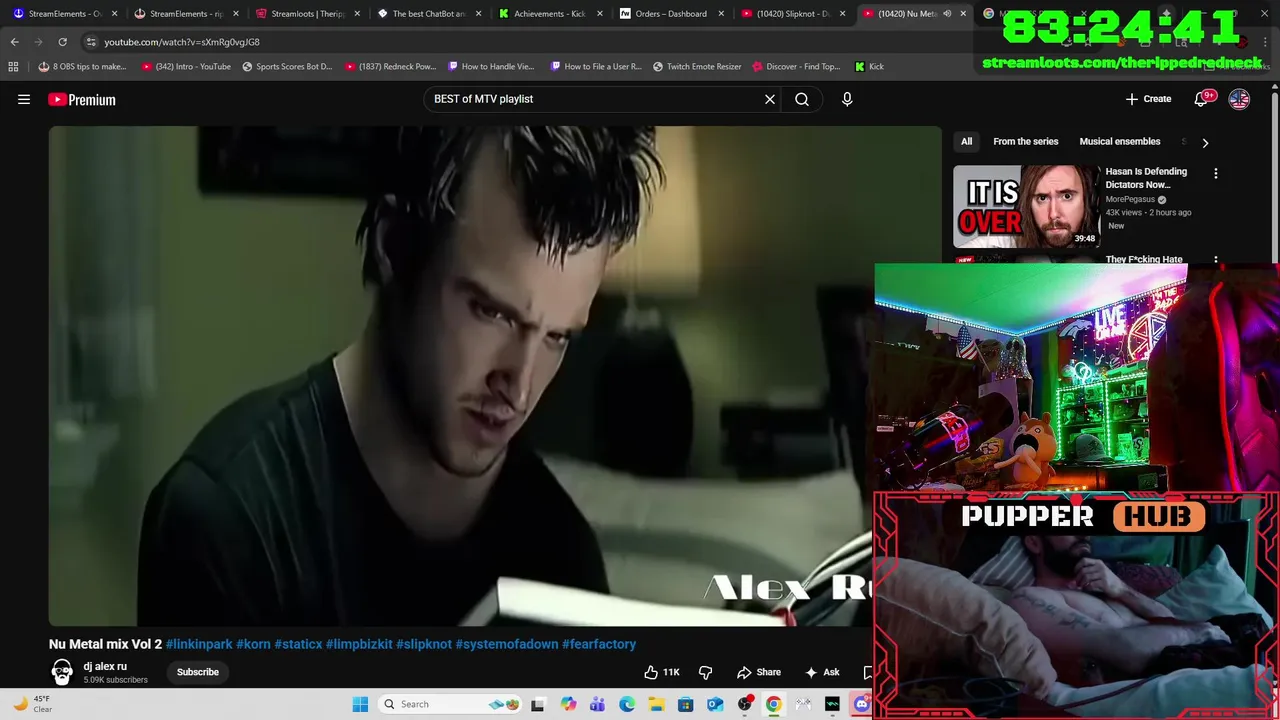Viewport: 1280px width, 720px height.
Task: Expand more filter chips with arrow
Action: point(1205,142)
